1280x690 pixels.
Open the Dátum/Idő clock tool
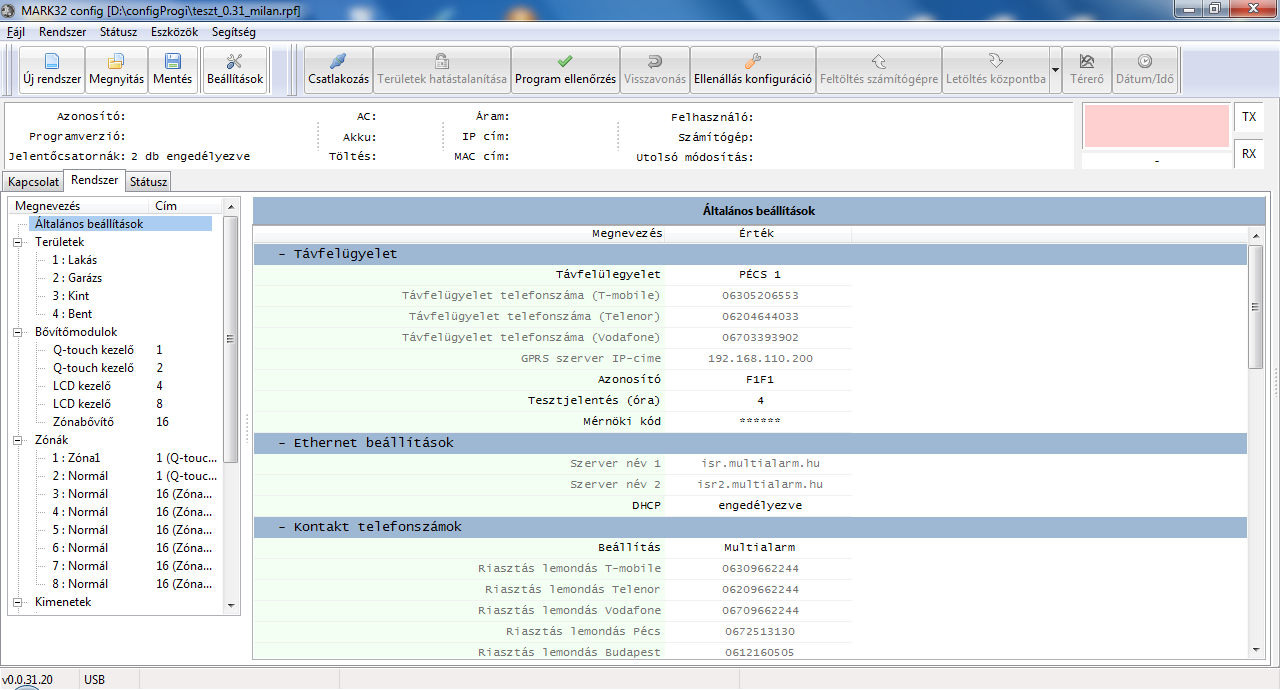(1145, 70)
